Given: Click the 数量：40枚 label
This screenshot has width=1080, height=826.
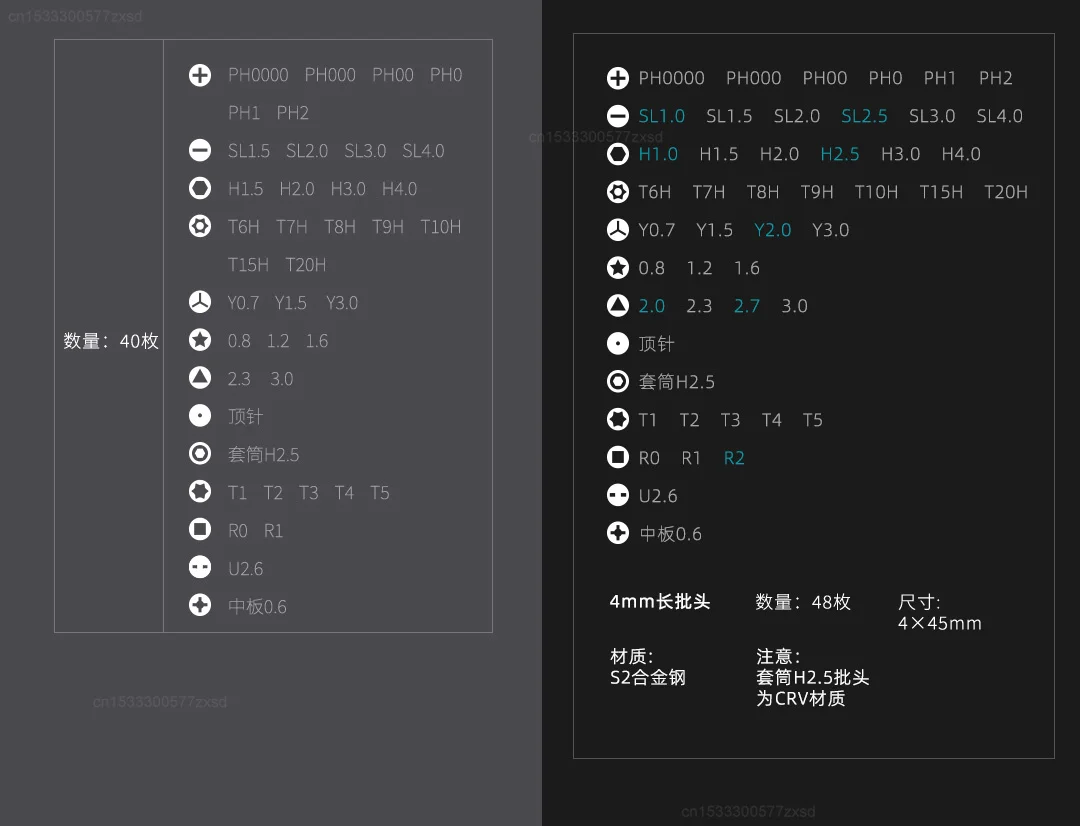Looking at the screenshot, I should click(x=111, y=341).
